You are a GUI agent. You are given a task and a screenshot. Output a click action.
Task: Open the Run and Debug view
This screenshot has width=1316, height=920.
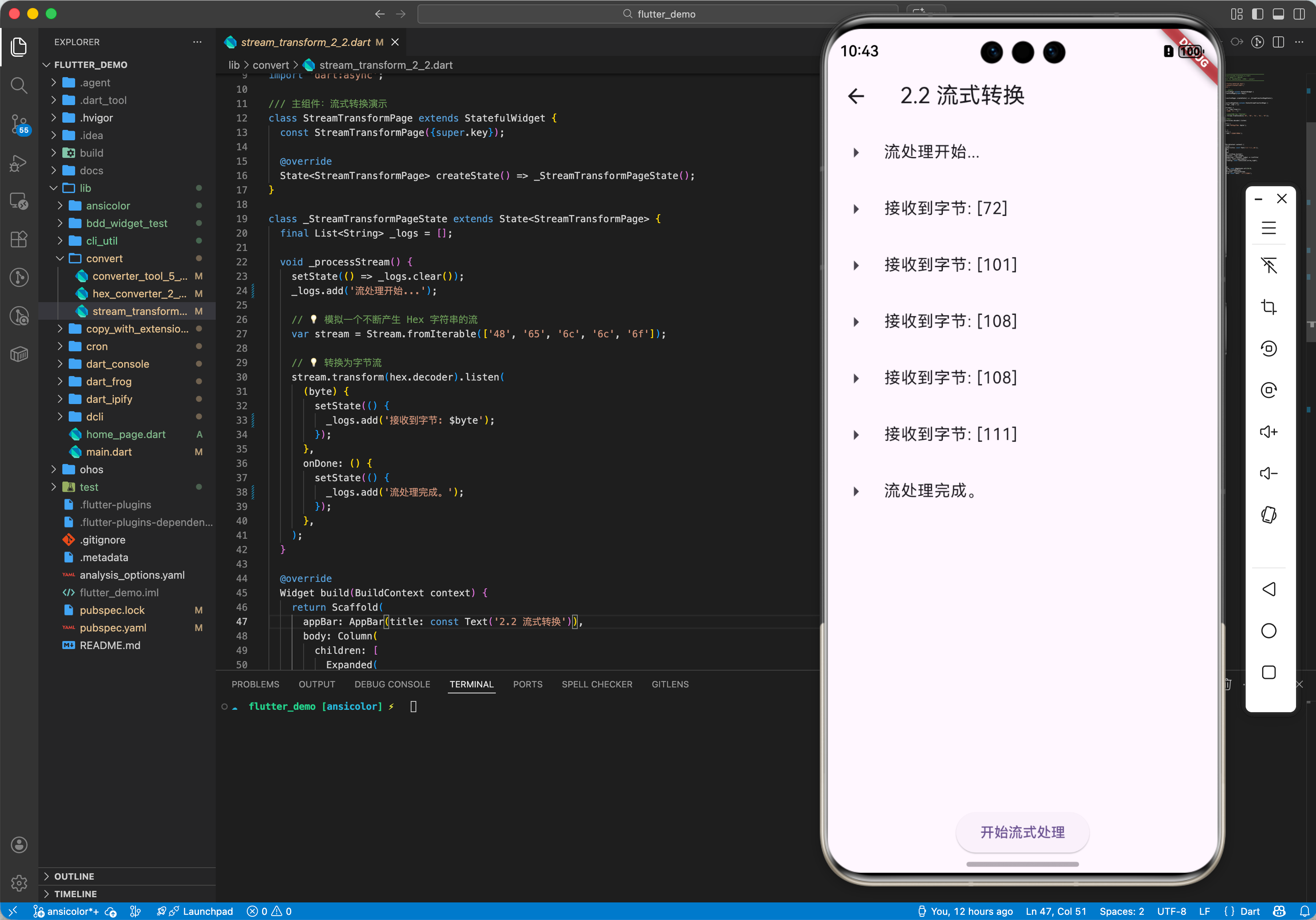tap(19, 163)
